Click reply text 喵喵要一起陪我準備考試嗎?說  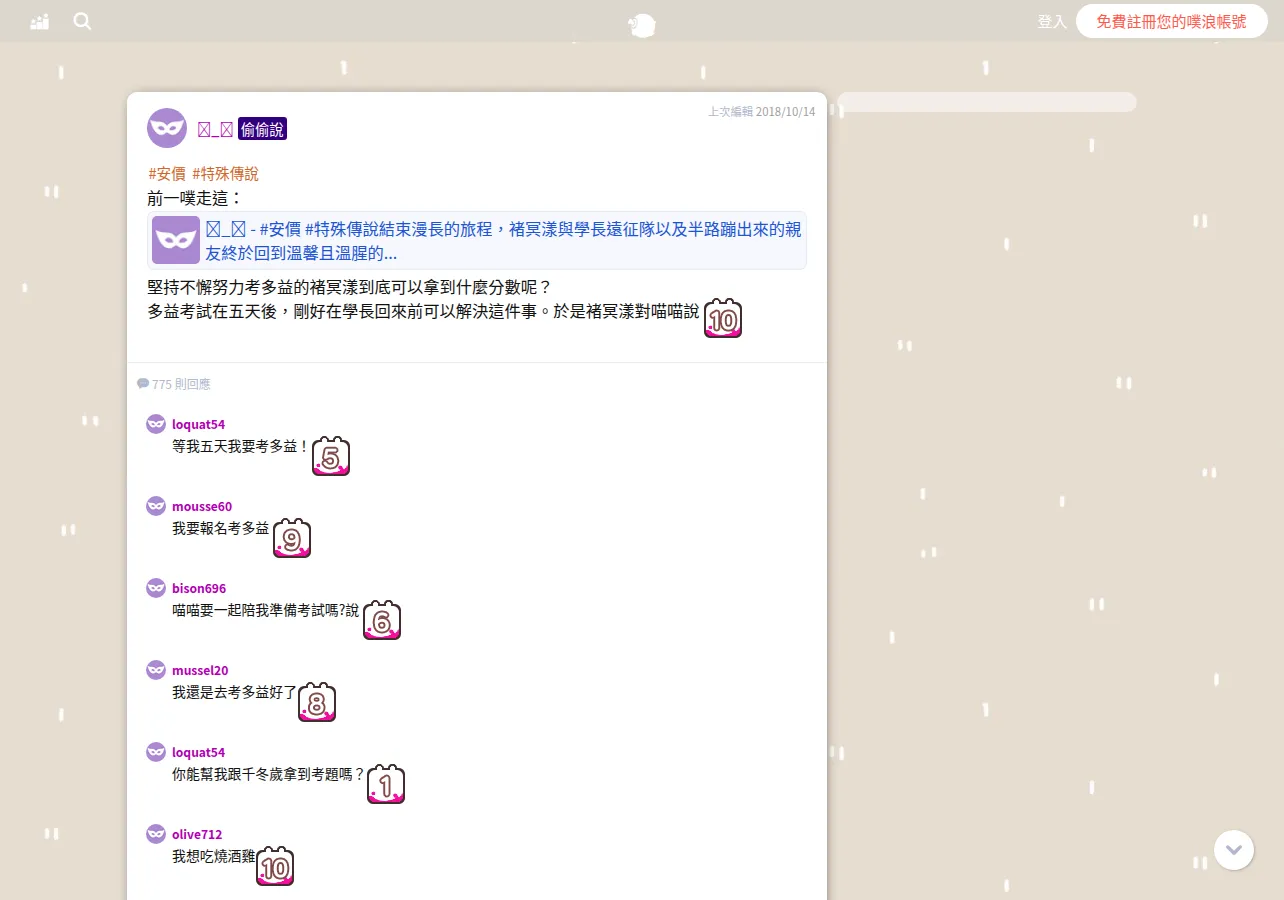pyautogui.click(x=265, y=610)
